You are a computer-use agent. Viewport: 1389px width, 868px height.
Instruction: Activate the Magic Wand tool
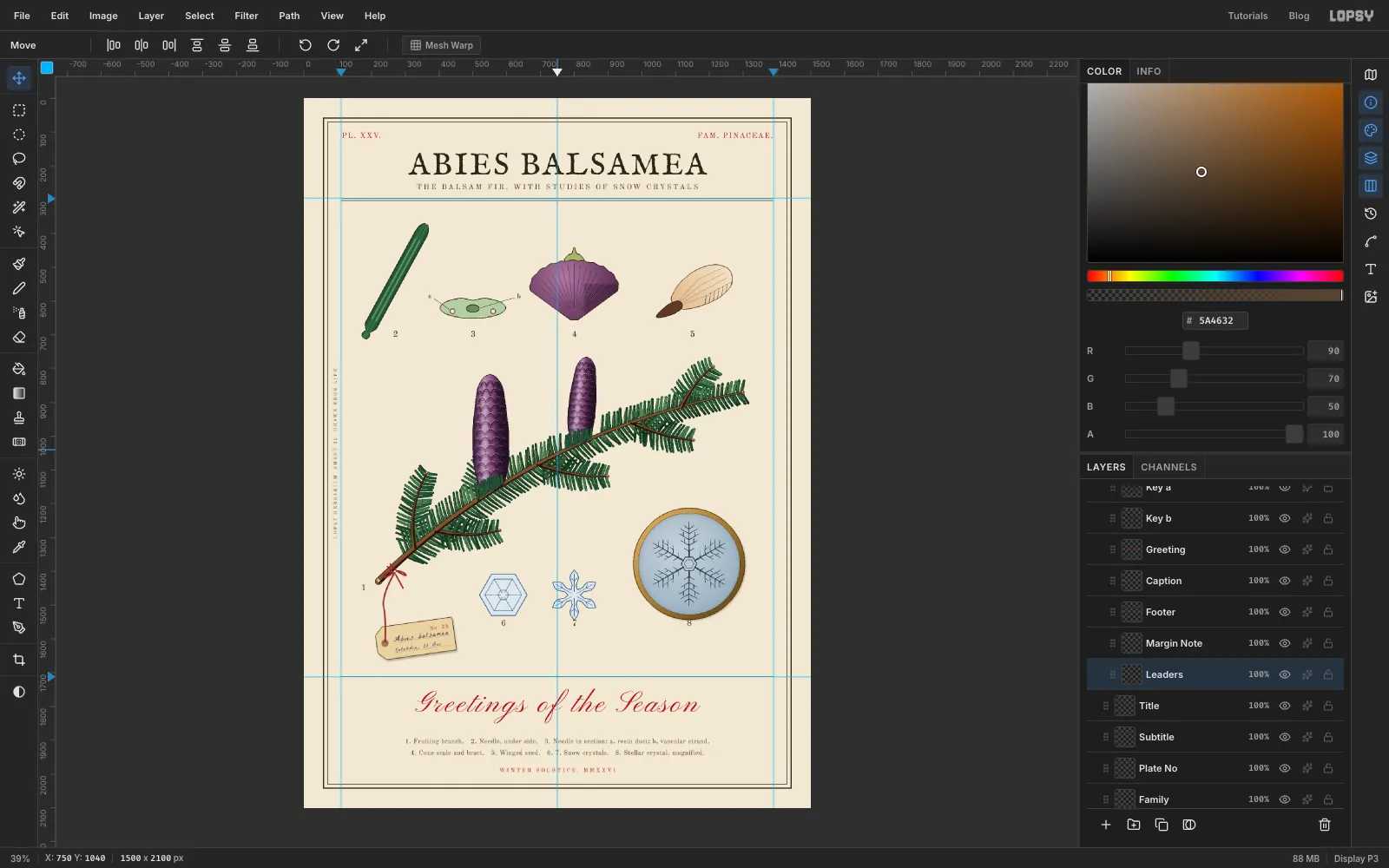(19, 207)
